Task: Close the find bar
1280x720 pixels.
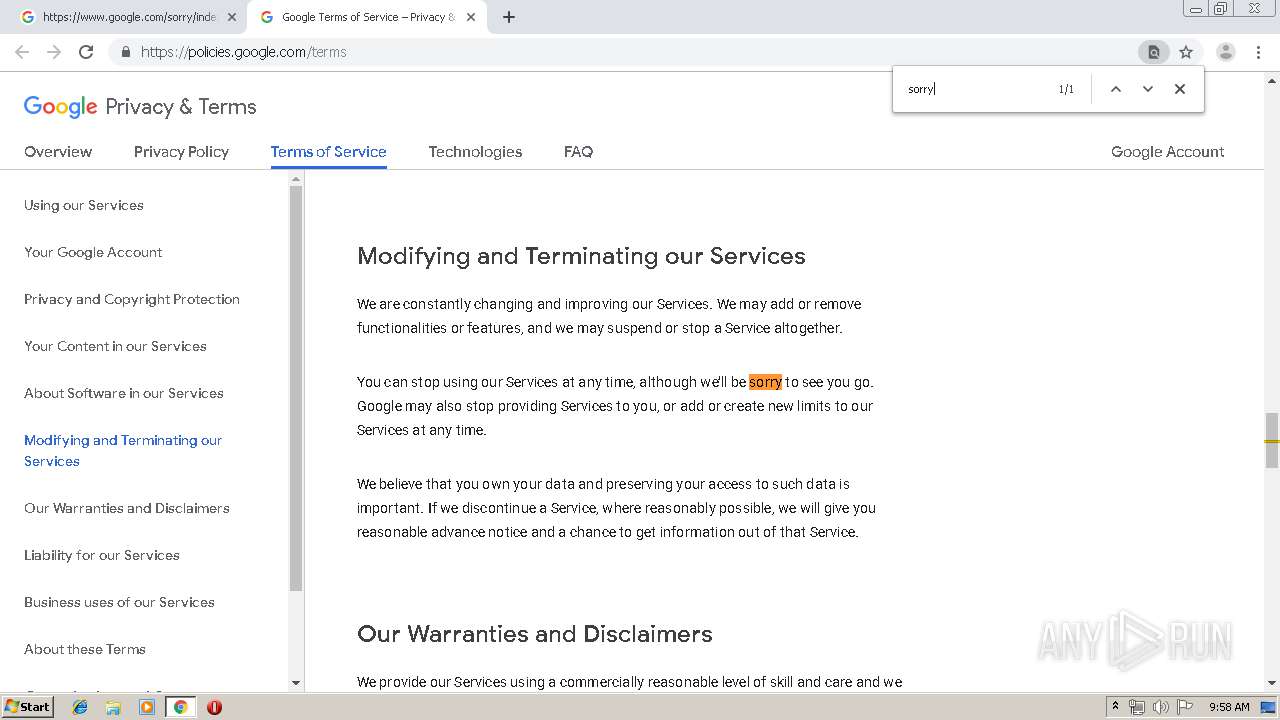Action: [1180, 89]
